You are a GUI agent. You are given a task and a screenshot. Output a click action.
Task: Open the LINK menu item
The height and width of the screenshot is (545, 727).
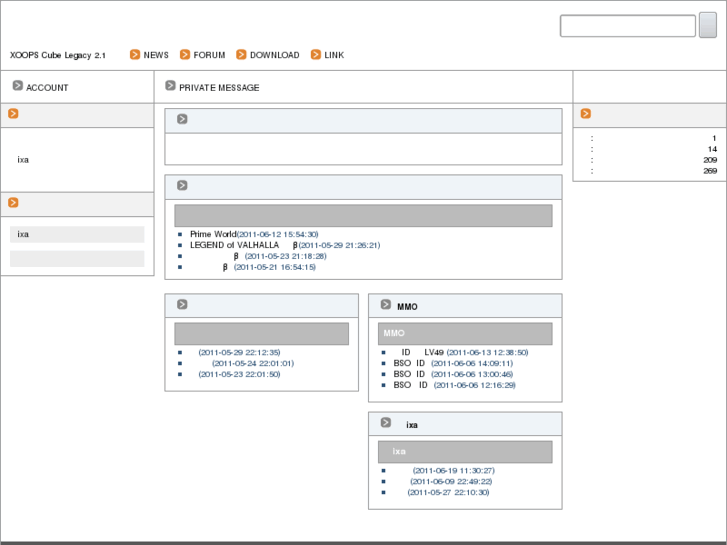pyautogui.click(x=334, y=55)
